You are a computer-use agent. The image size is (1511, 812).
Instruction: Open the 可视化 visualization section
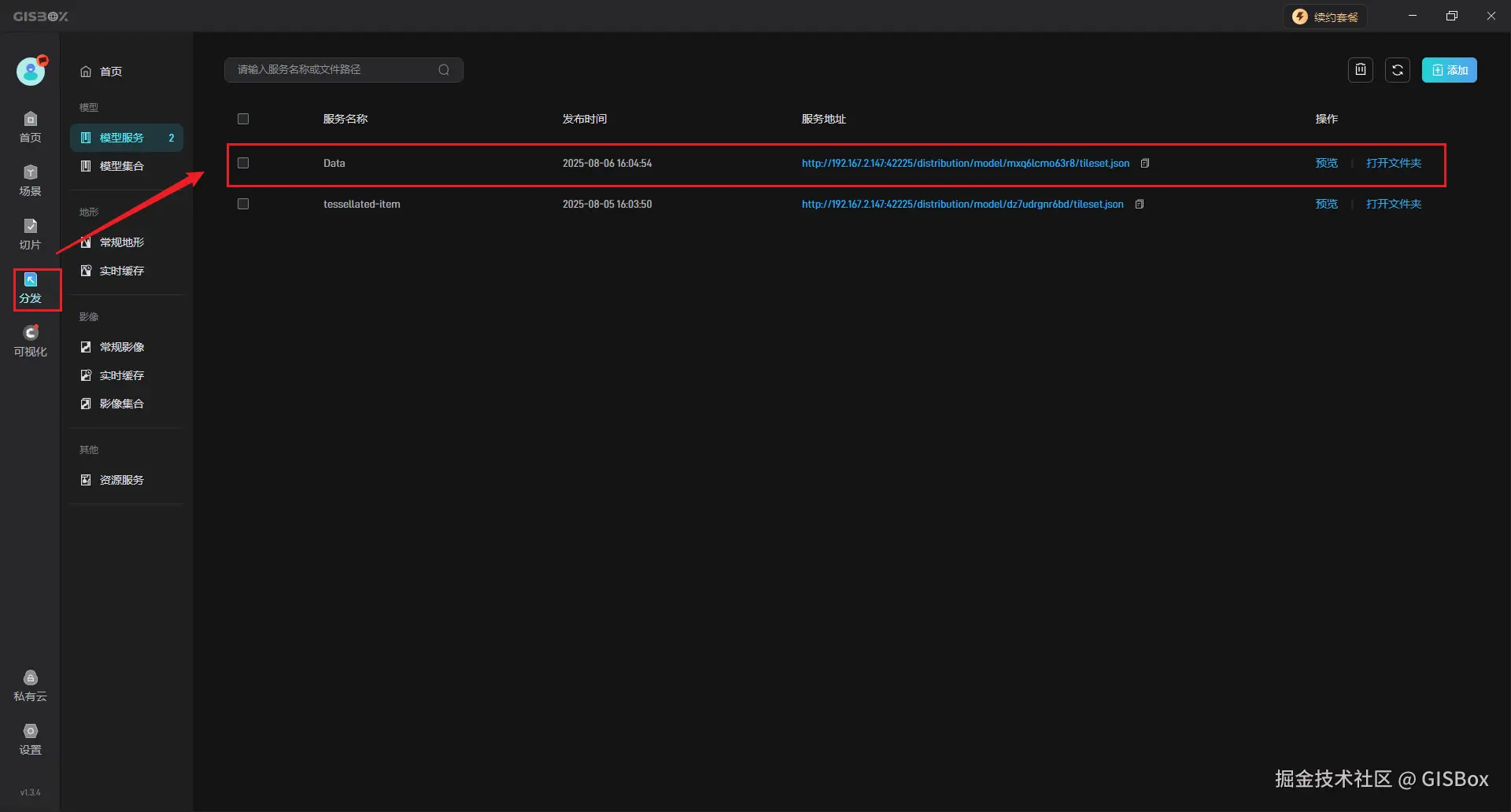pos(30,341)
